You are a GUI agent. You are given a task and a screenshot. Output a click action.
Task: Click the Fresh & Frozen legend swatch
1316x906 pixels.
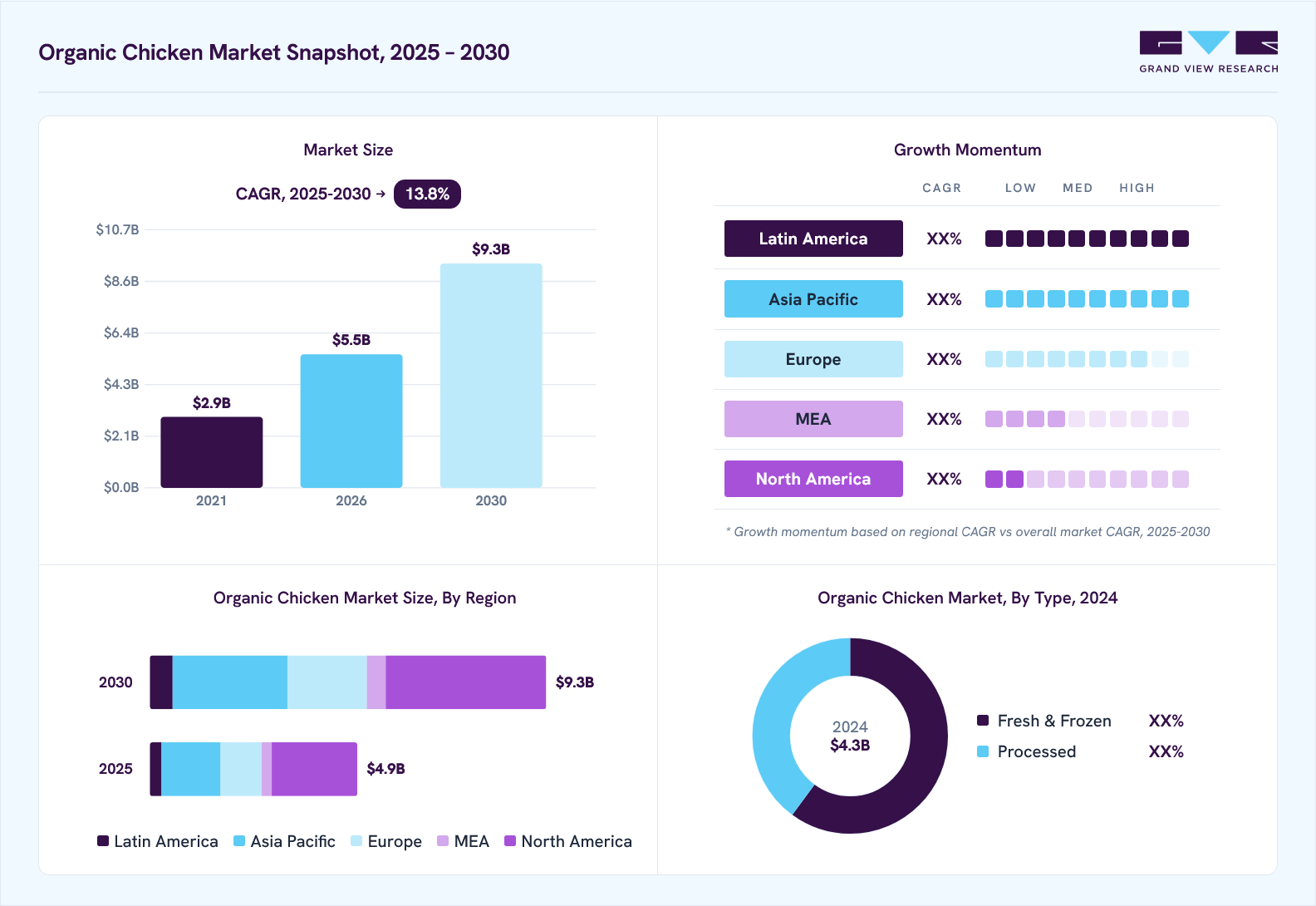pos(983,721)
